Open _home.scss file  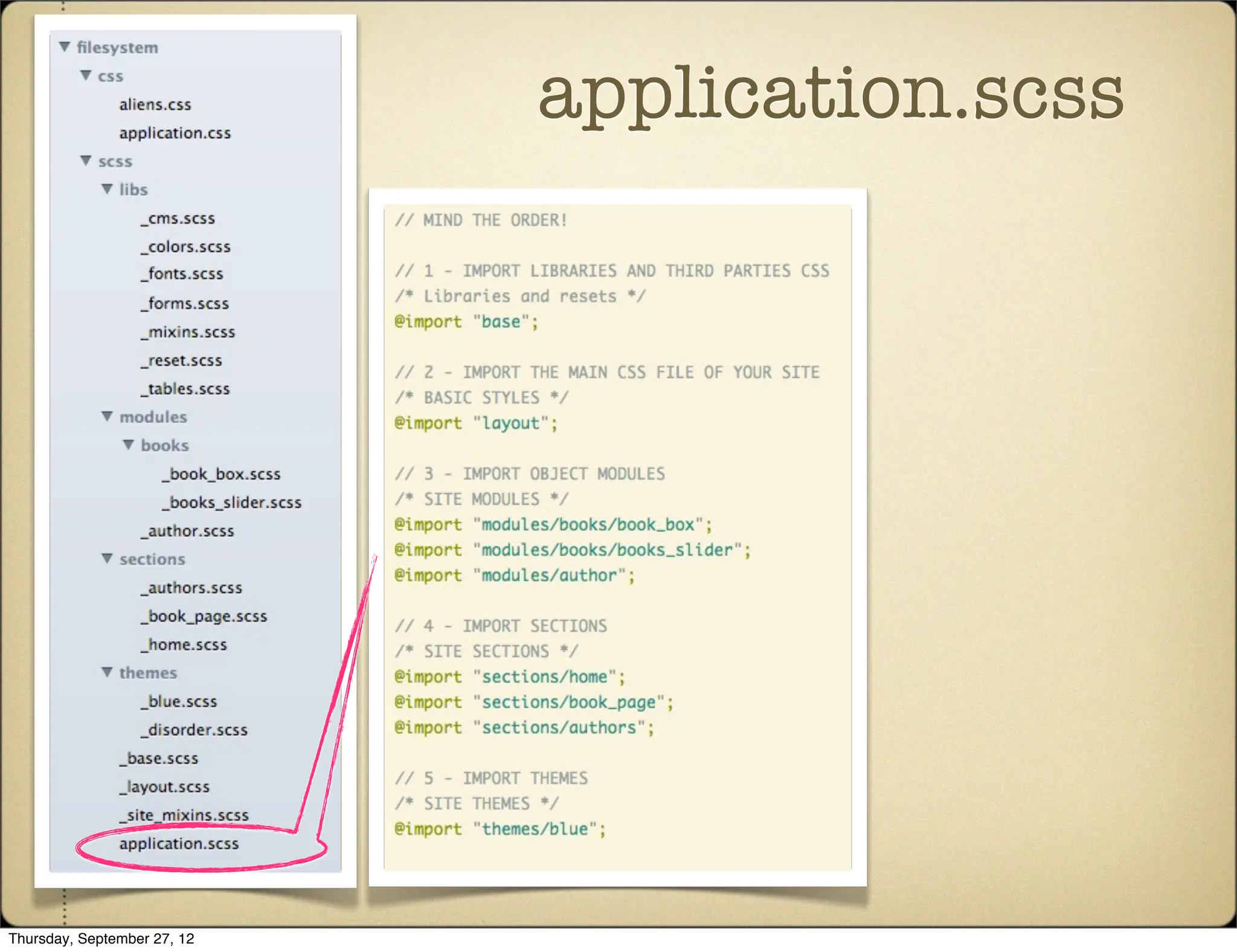184,645
